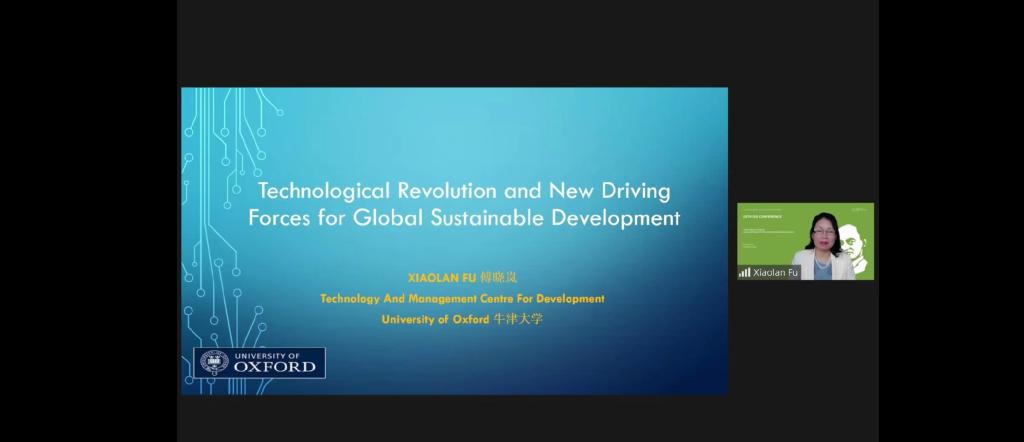Click the yellow 'University of Oxford' affiliation line

click(435, 319)
